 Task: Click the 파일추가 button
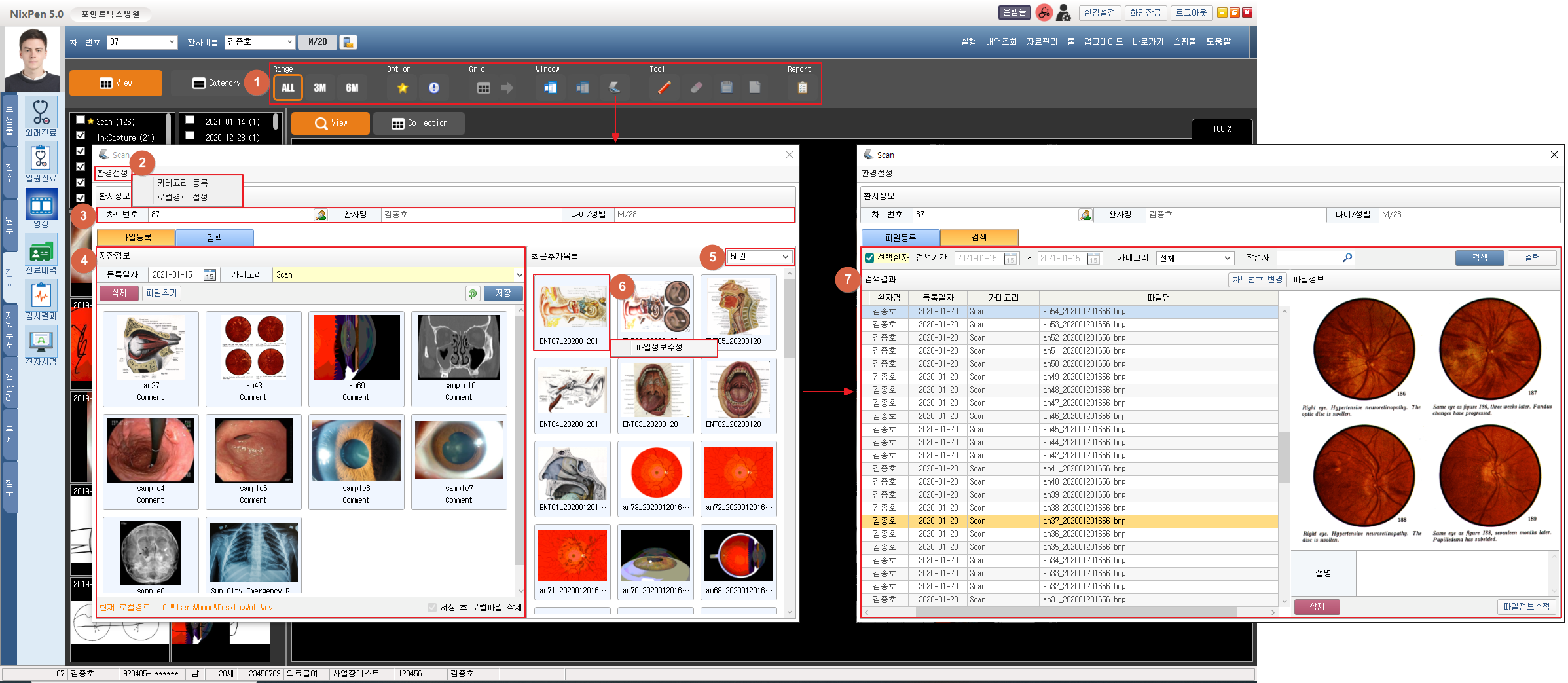tap(162, 293)
